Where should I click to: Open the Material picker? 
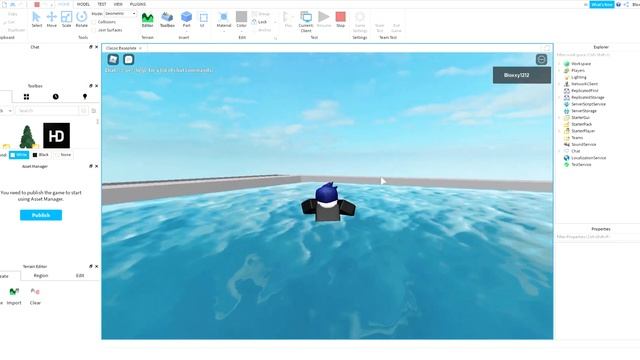(224, 20)
